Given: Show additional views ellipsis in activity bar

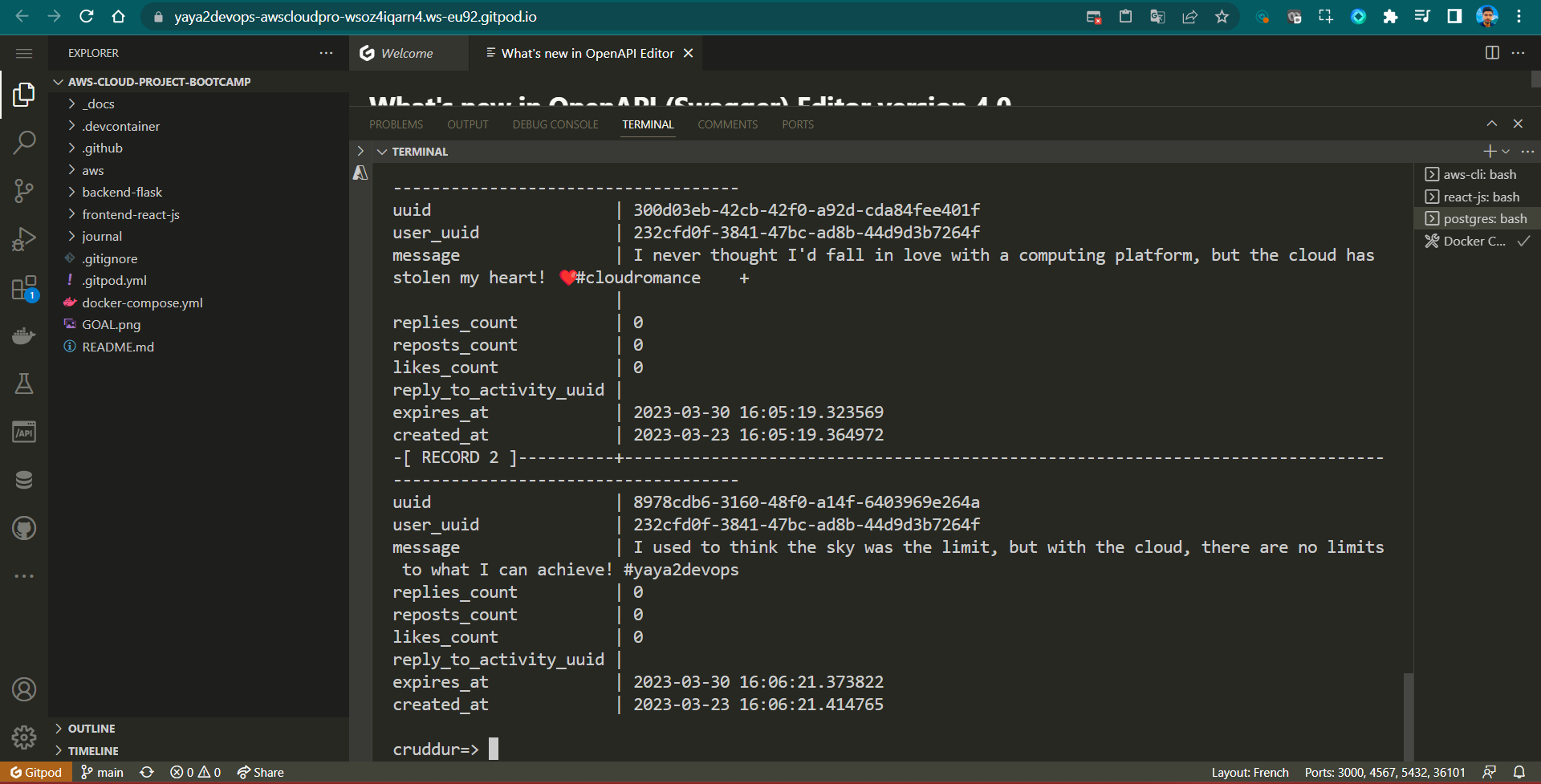Looking at the screenshot, I should 24,576.
